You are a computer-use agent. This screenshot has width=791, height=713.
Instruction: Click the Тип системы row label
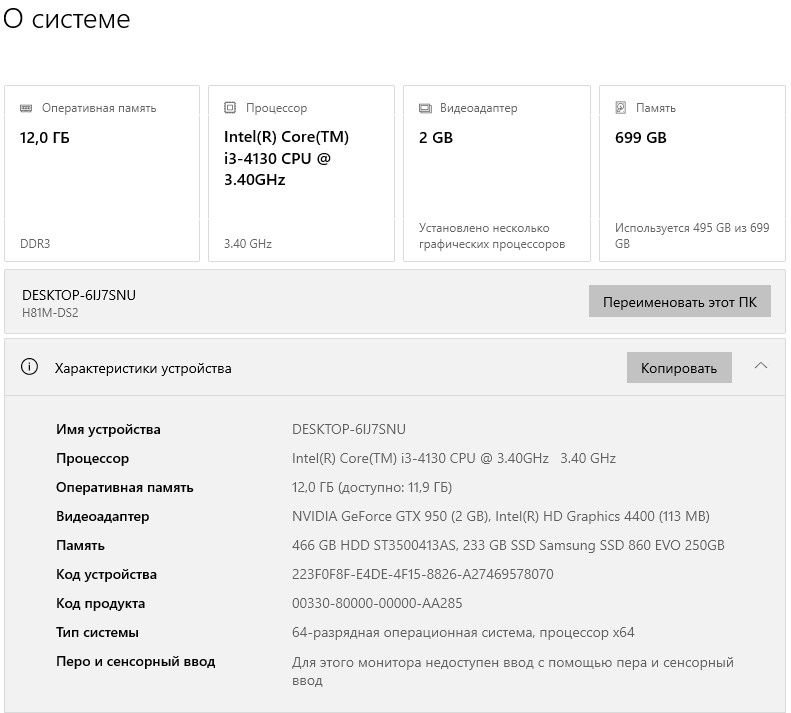click(97, 632)
